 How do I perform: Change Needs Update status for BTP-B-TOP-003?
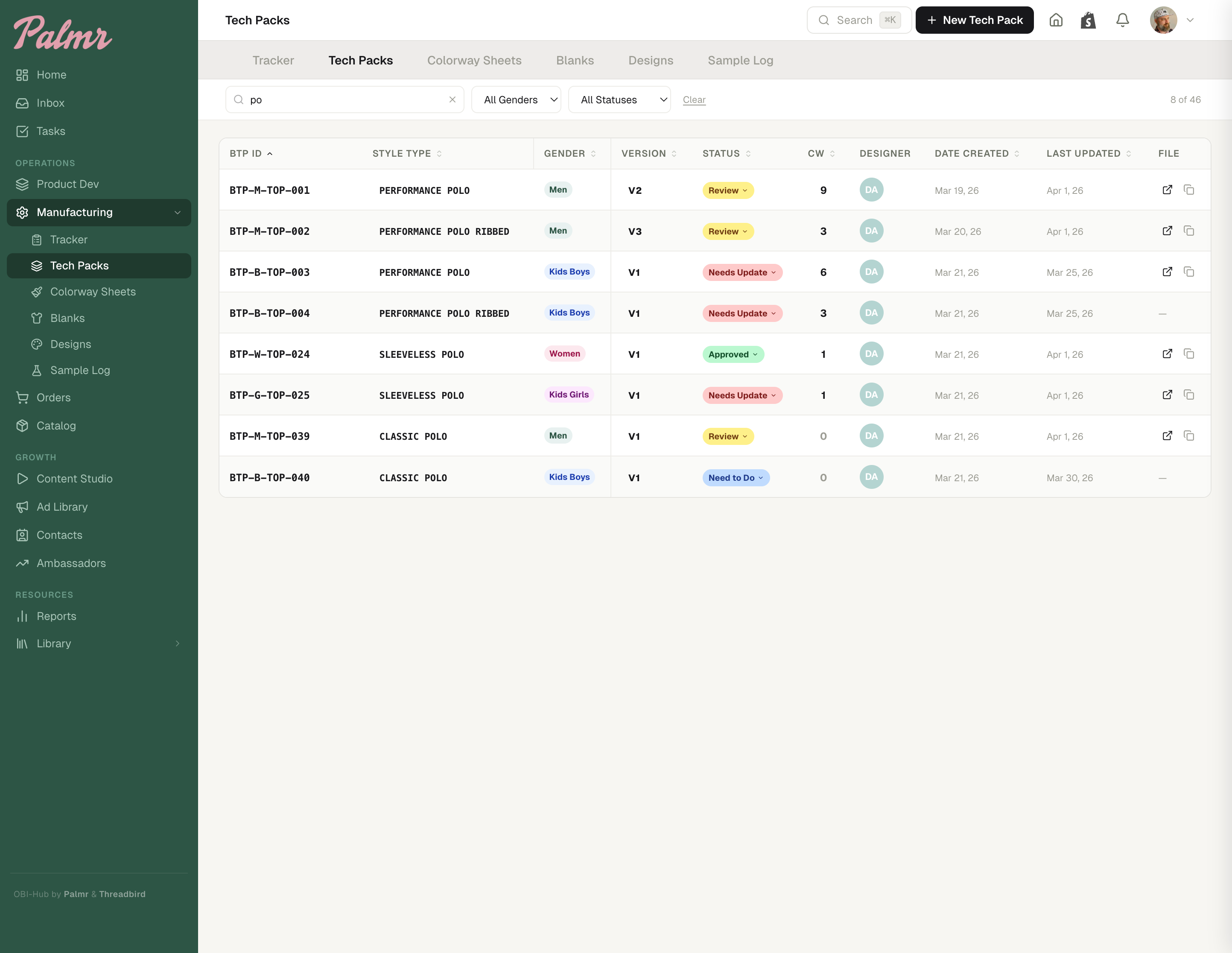pyautogui.click(x=742, y=272)
